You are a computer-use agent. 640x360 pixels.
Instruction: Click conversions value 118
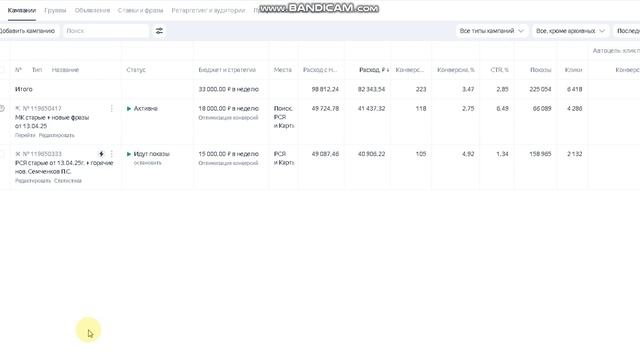click(x=421, y=109)
